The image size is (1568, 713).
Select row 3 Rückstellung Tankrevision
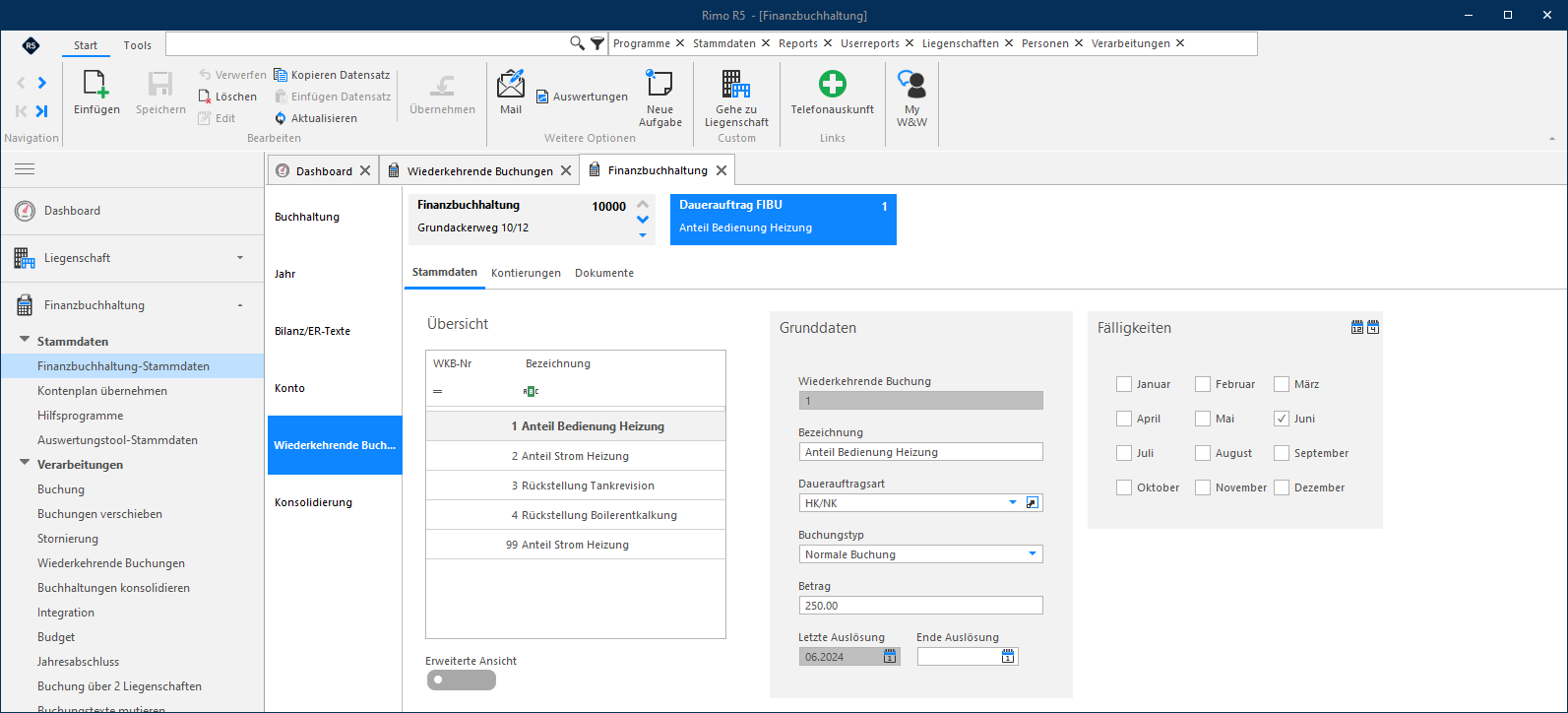576,486
